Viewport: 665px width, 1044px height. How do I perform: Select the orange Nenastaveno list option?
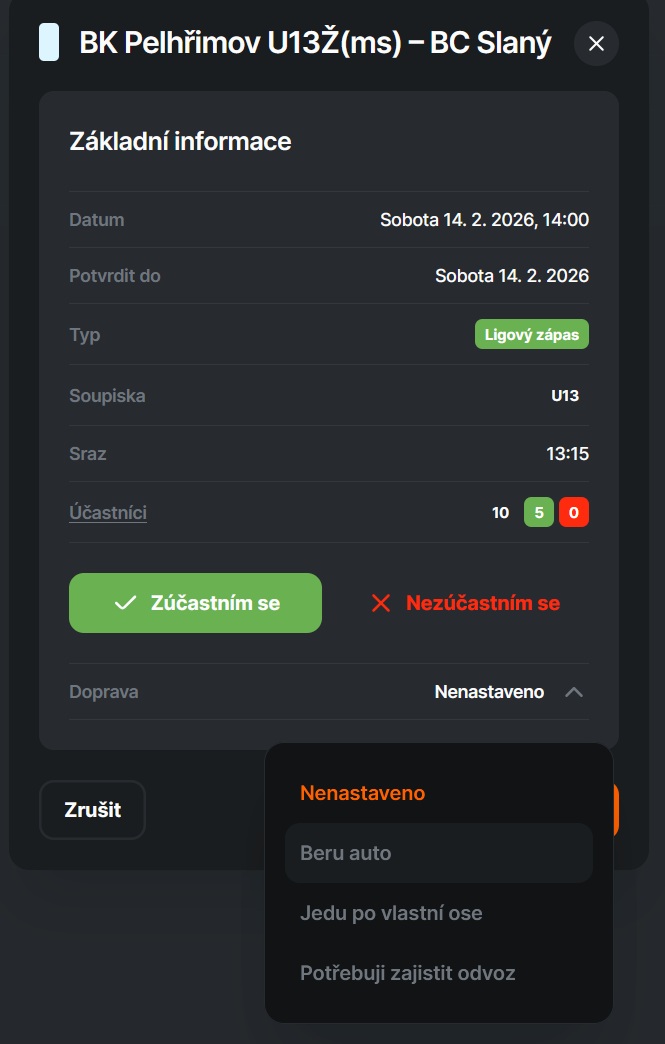[x=363, y=793]
